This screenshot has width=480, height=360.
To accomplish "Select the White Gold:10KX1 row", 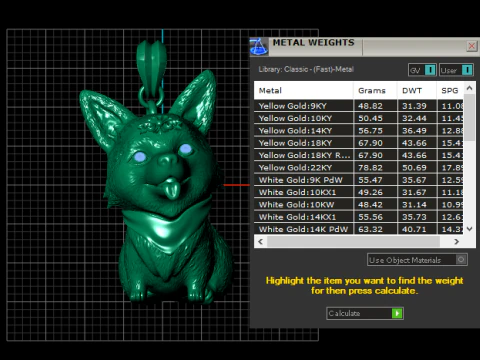I will (358, 192).
